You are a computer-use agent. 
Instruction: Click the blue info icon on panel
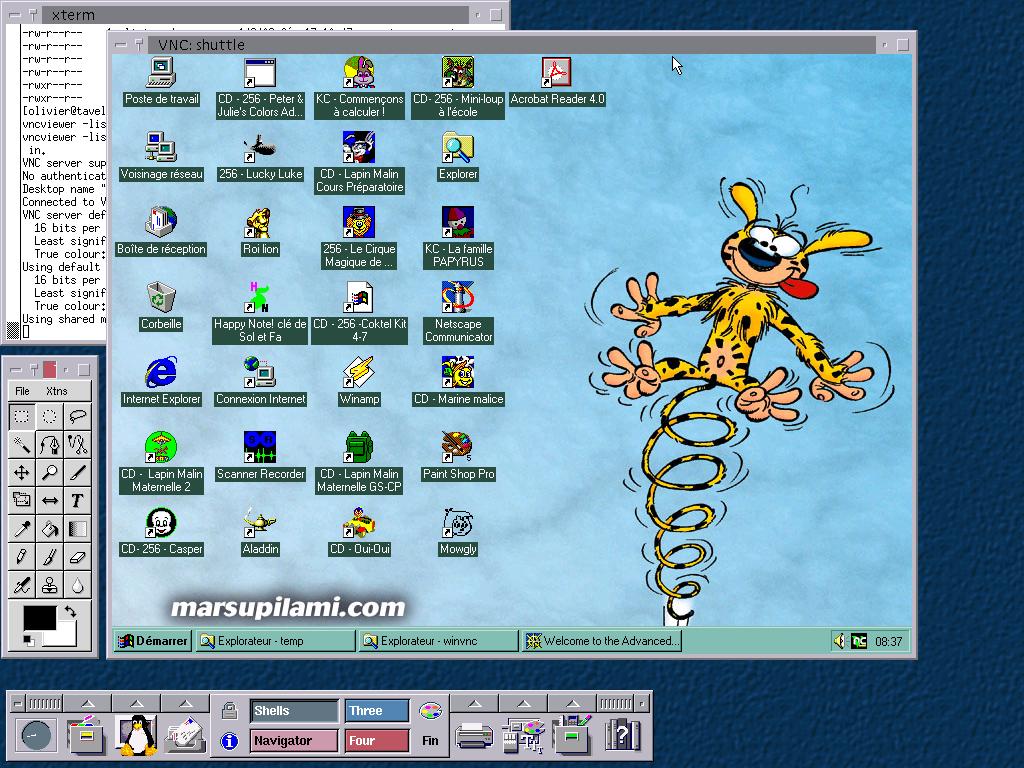coord(229,741)
